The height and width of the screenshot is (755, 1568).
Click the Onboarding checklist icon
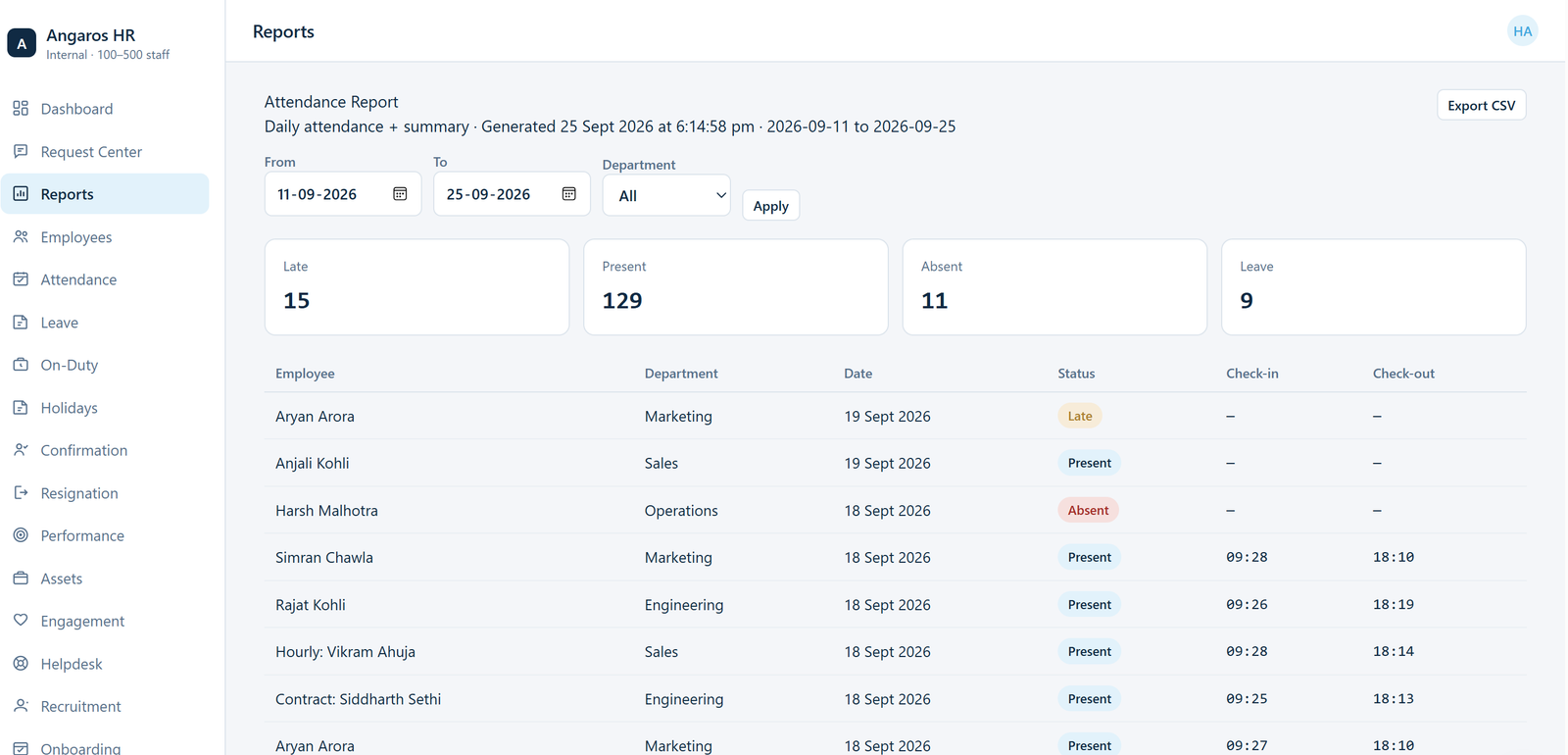pyautogui.click(x=21, y=748)
